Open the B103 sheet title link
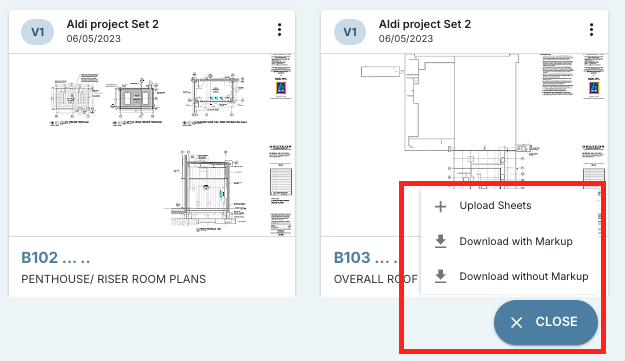This screenshot has width=625, height=361. (366, 258)
